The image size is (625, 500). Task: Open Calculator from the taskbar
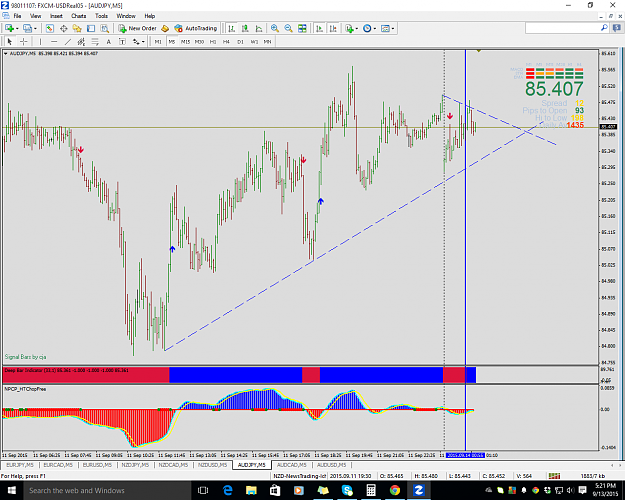(371, 490)
